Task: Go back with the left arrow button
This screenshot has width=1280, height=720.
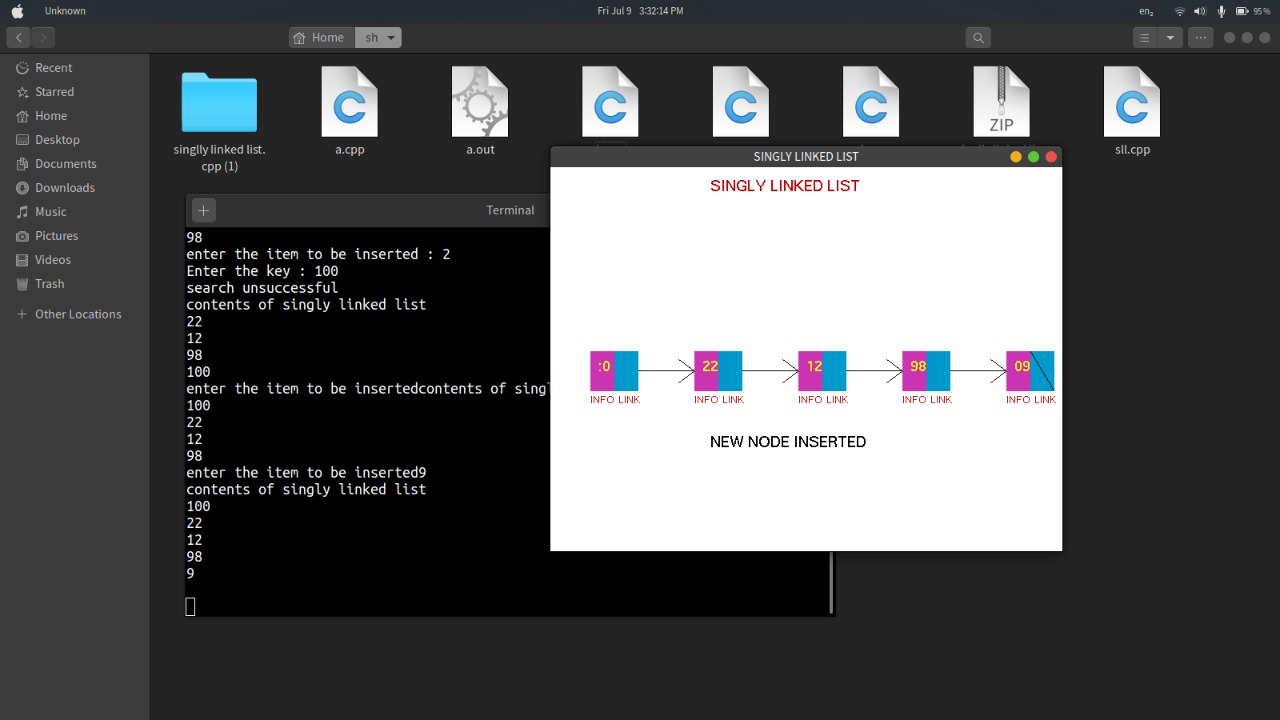Action: pyautogui.click(x=18, y=38)
